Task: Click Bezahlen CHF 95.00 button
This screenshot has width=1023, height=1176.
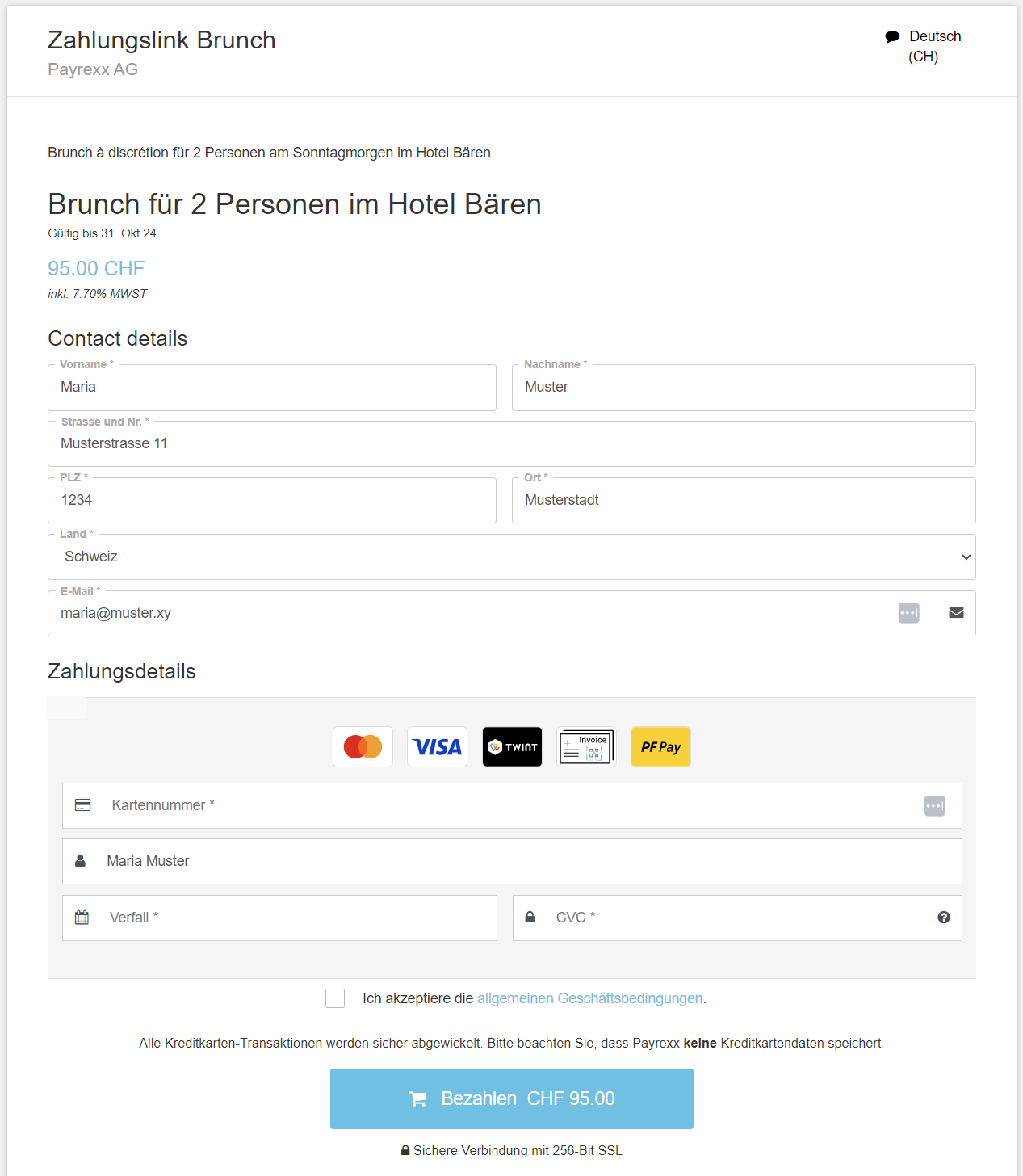Action: coord(512,1098)
